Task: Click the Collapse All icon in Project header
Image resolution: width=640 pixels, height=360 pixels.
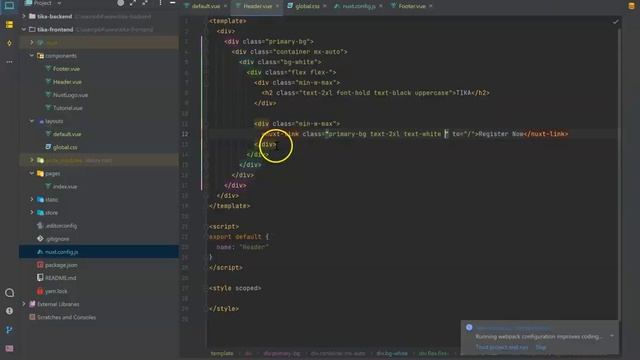Action: coord(145,3)
